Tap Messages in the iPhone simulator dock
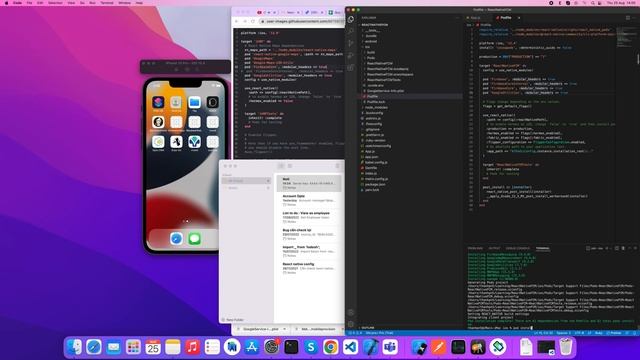Image resolution: width=640 pixels, height=360 pixels. point(194,238)
